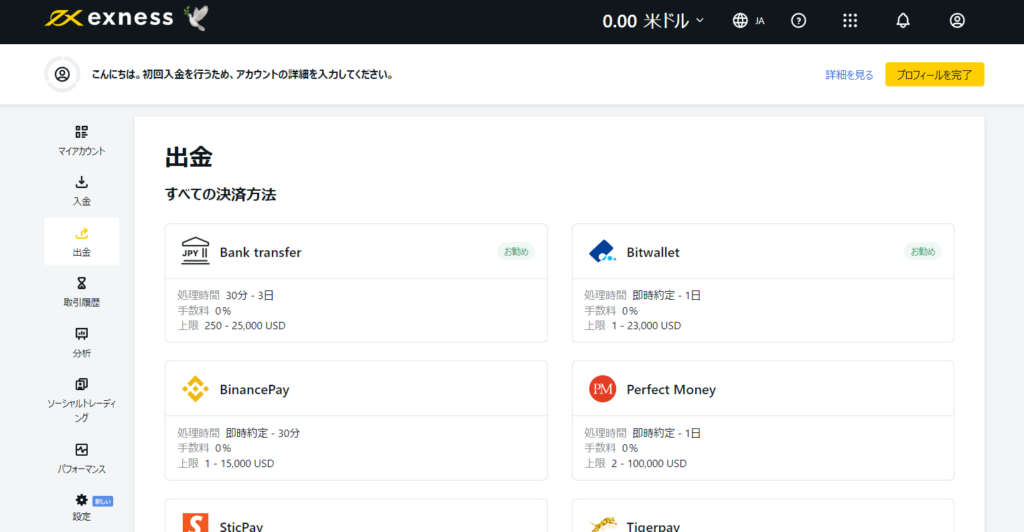
Task: Click Perfect Money 上限 2 - 100,000 USD text
Action: [635, 463]
